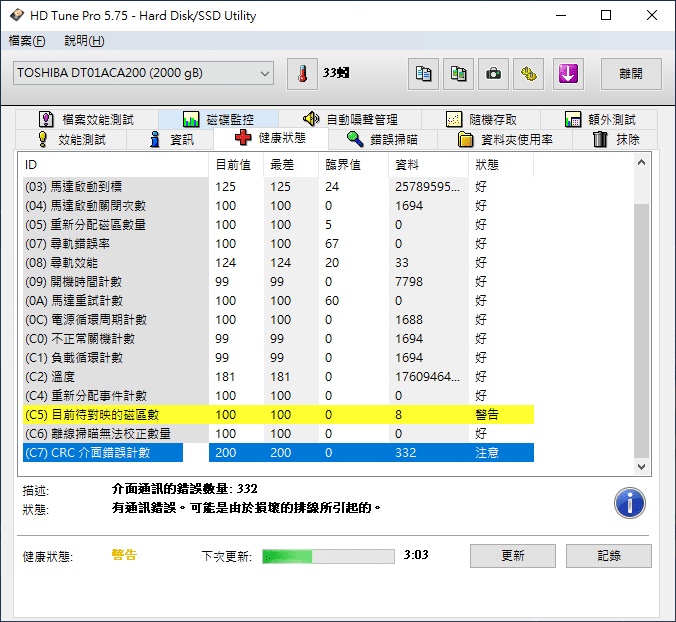The image size is (676, 622).
Task: Switch to the 效能測試 tab
Action: pyautogui.click(x=72, y=139)
